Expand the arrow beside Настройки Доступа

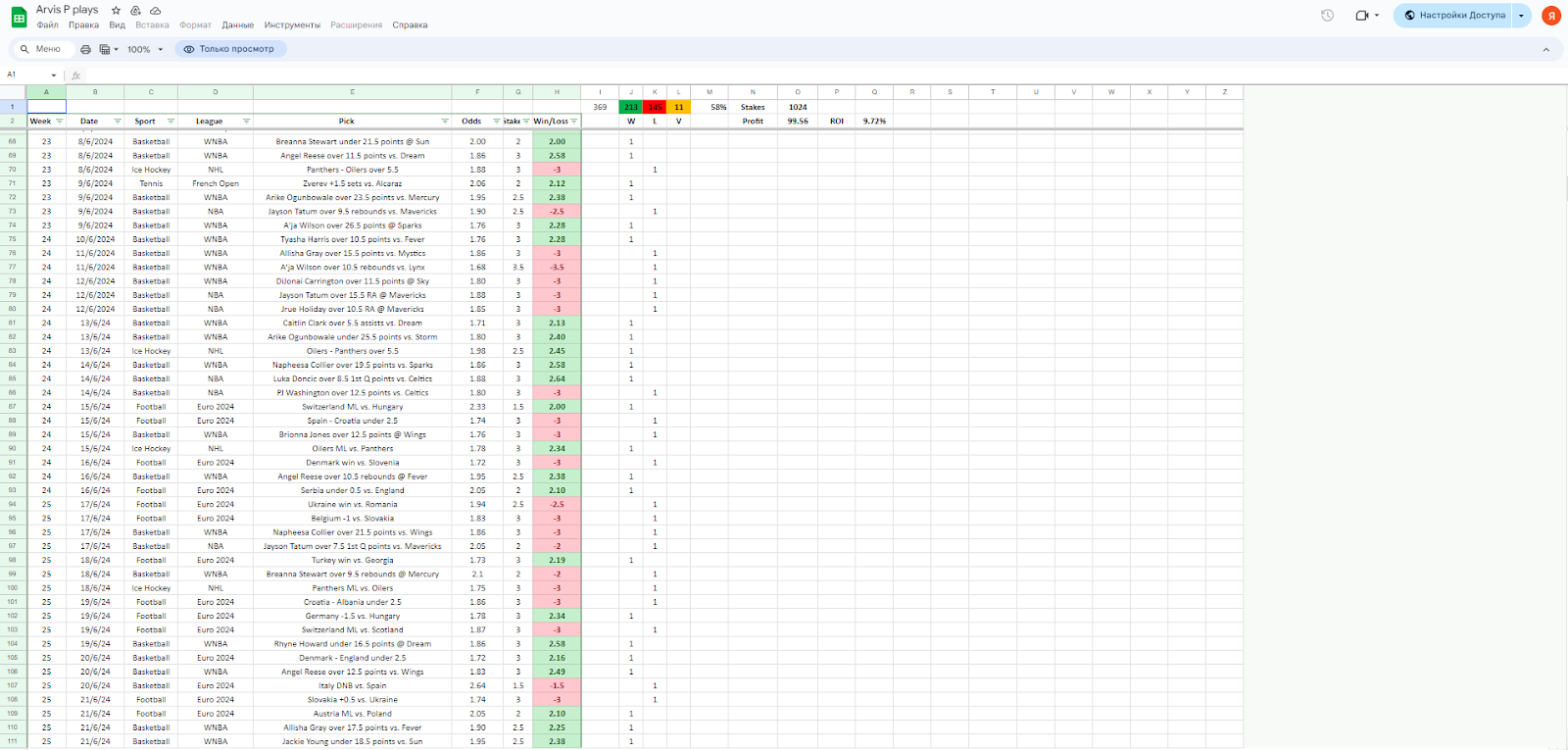click(1521, 16)
